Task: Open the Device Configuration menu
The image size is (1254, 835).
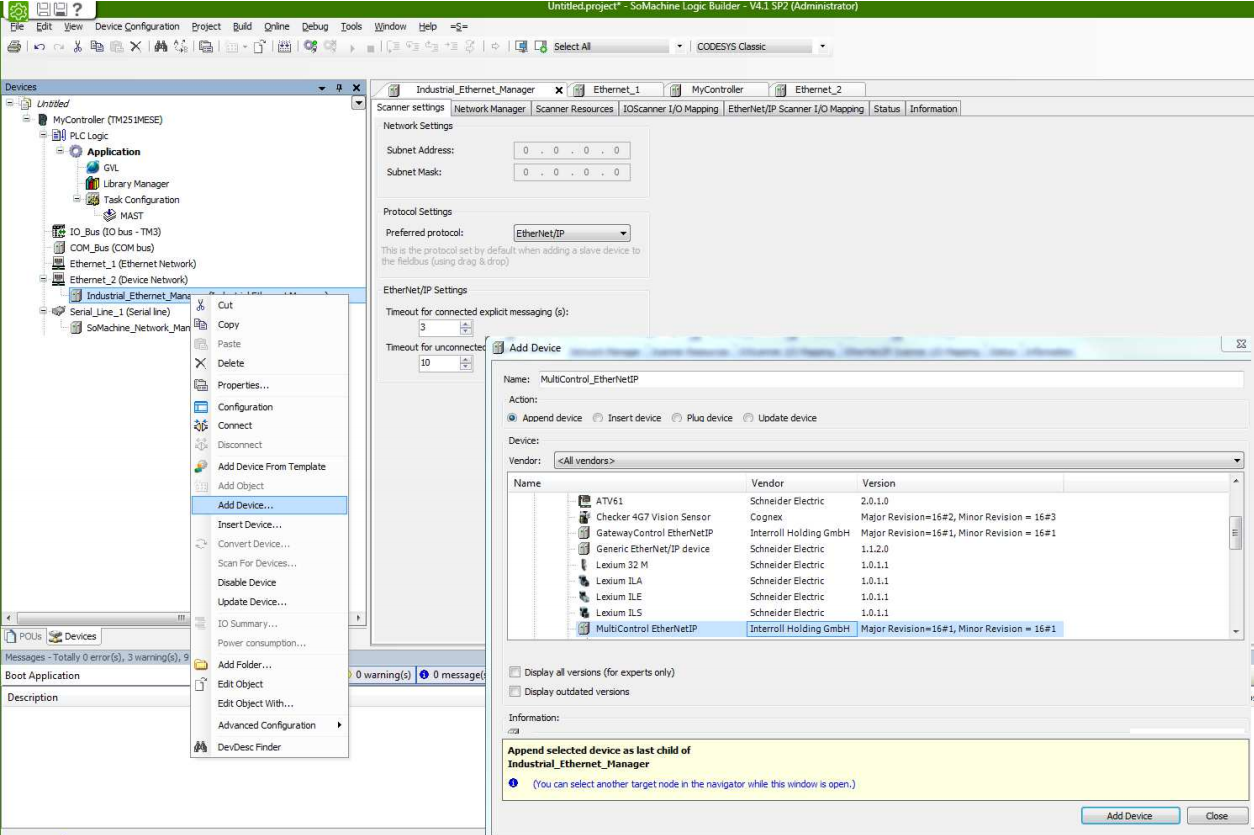Action: (138, 27)
